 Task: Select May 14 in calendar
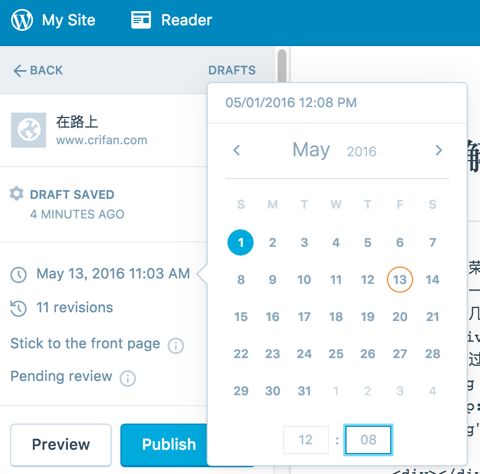click(x=433, y=279)
